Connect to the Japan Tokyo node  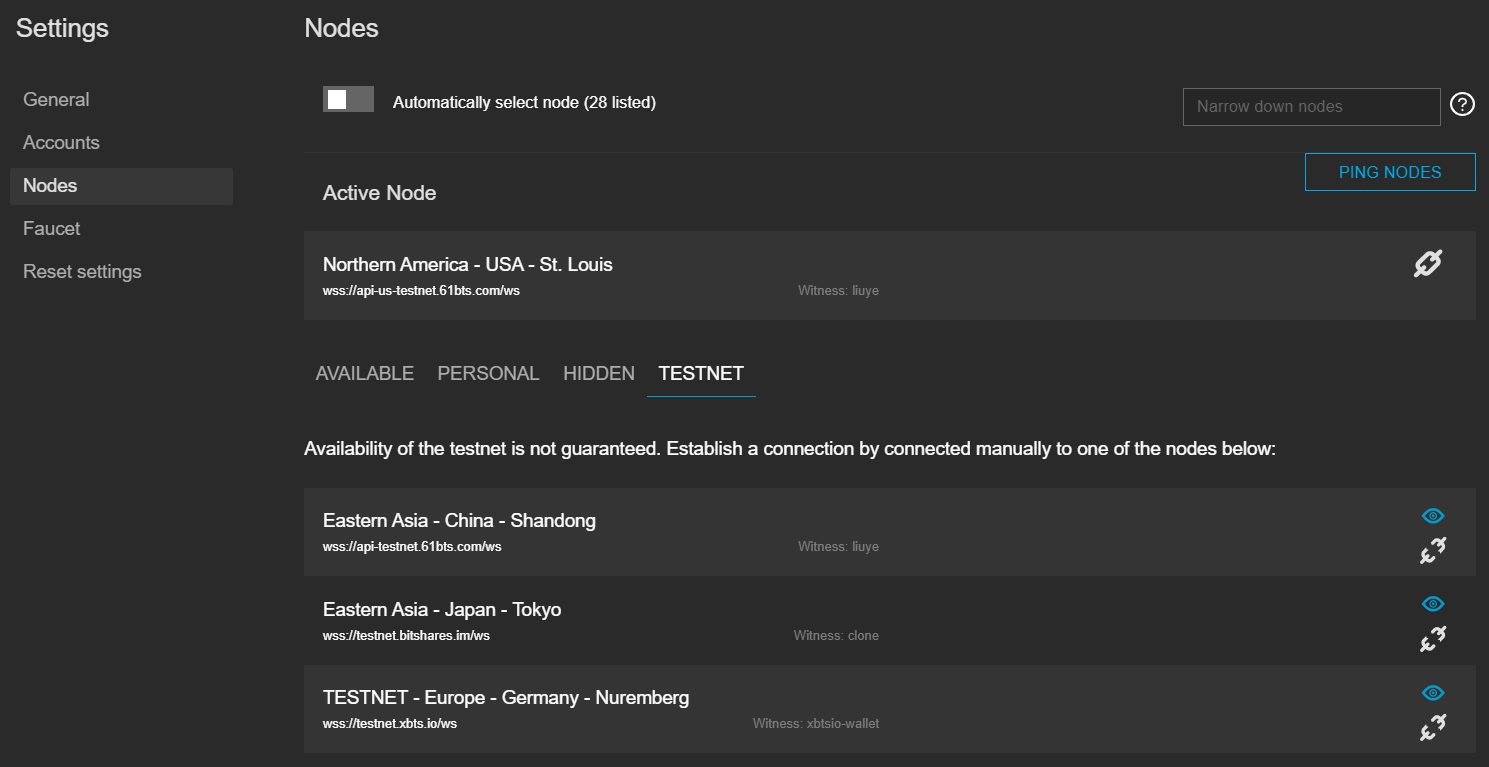(1433, 638)
